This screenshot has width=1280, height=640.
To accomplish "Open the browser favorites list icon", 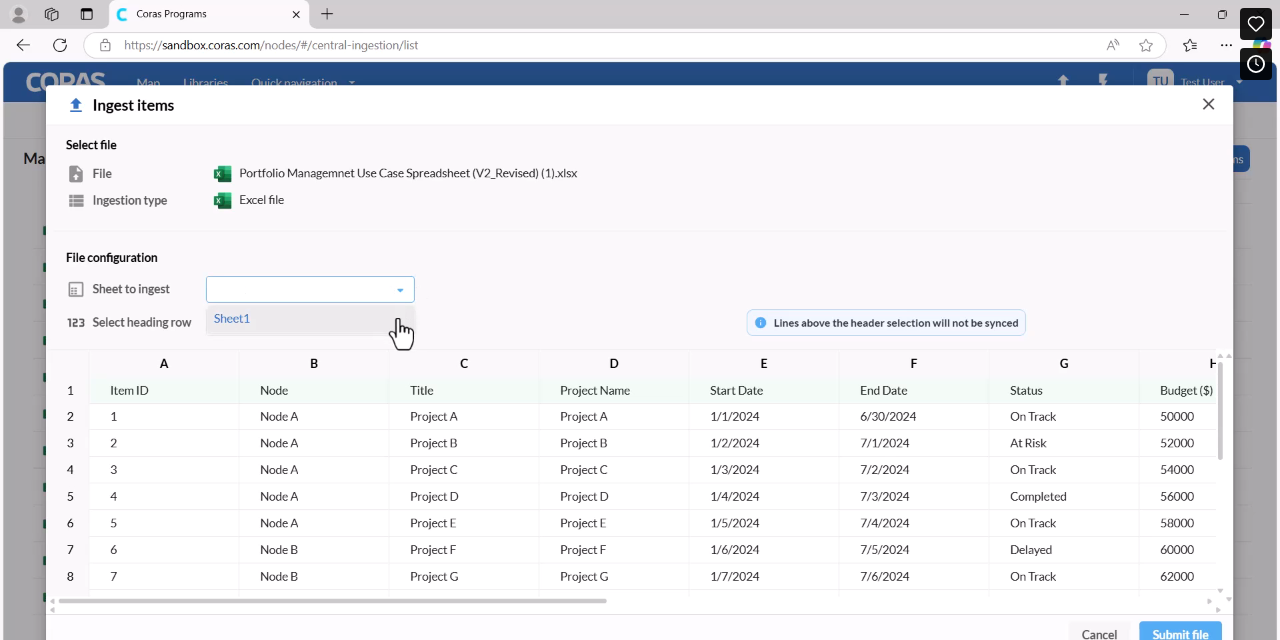I will pos(1190,45).
